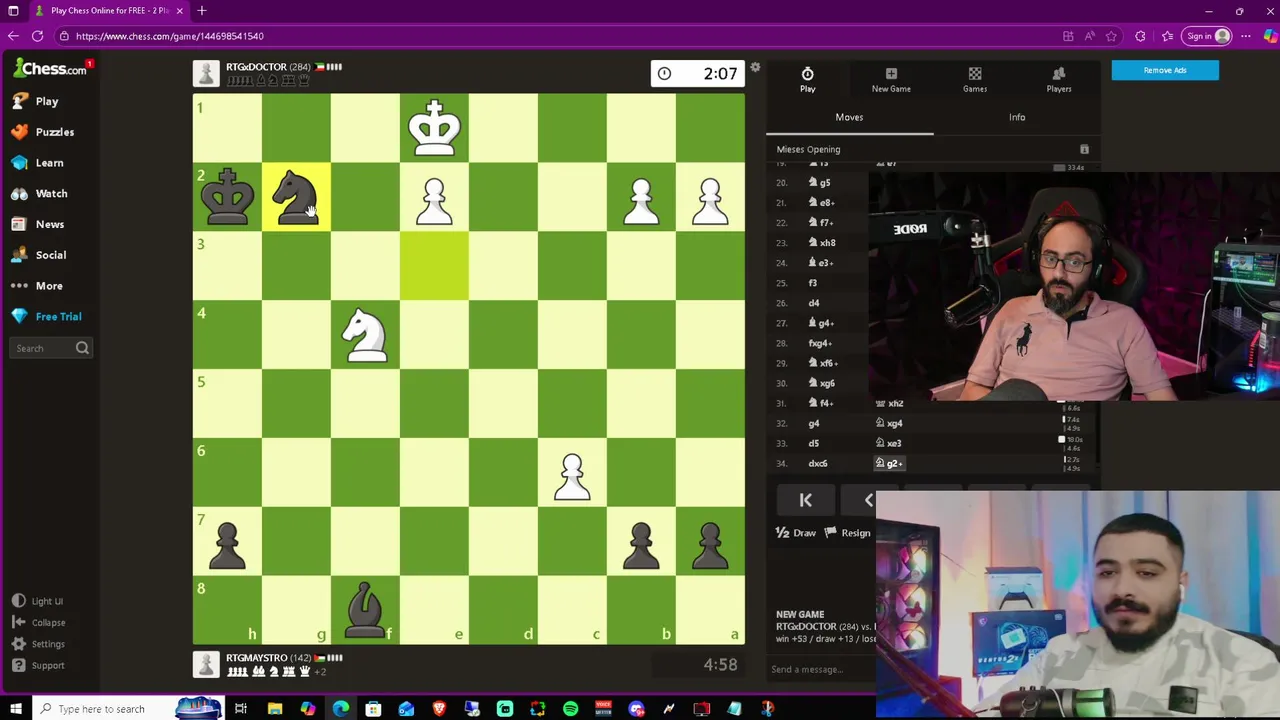Select move 34 g2+ in move list

(889, 463)
